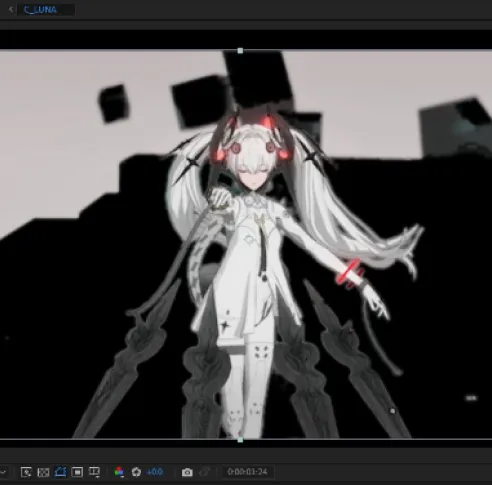Toggle Fast Previews icon in viewer toolbar
The height and width of the screenshot is (485, 492).
point(26,472)
